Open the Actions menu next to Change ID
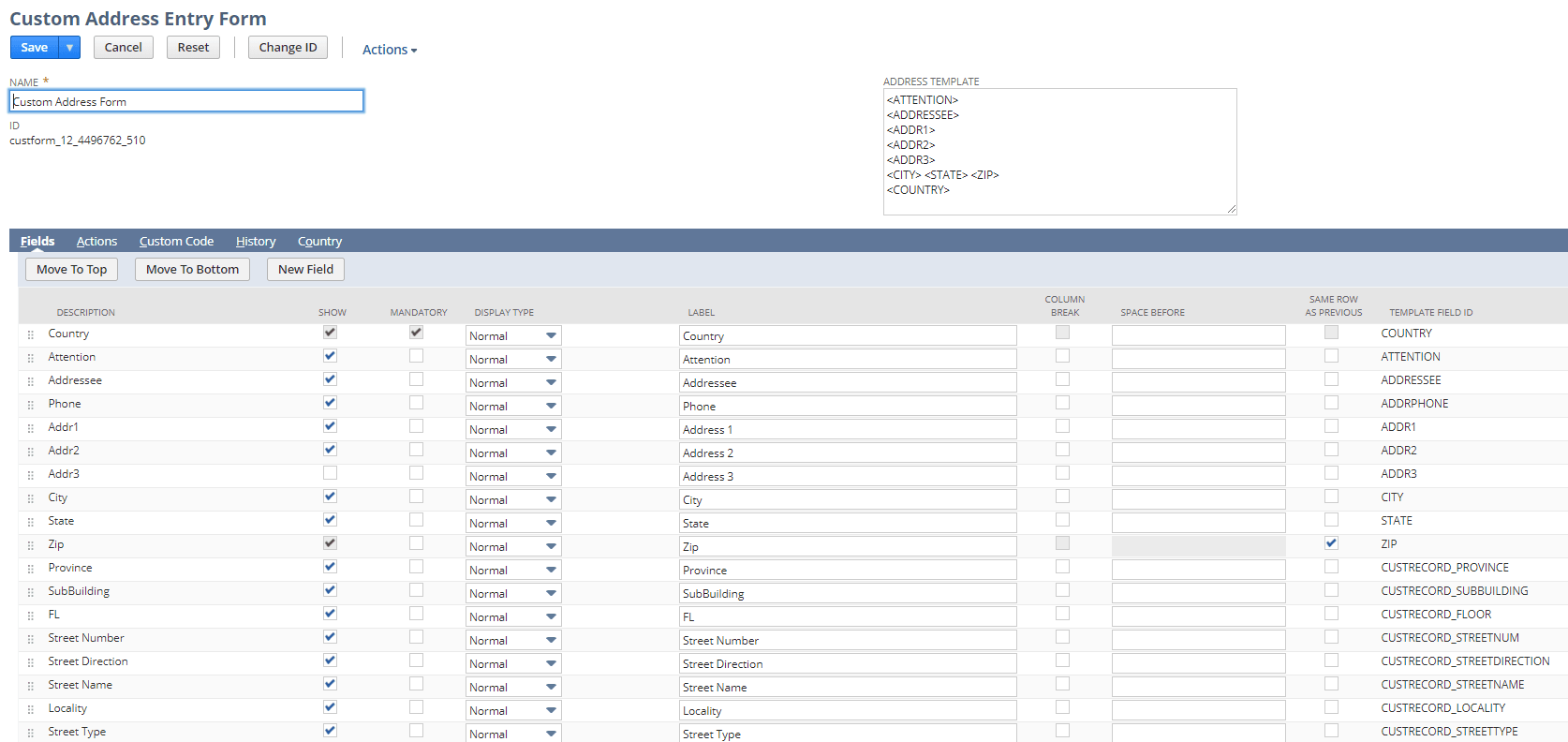The height and width of the screenshot is (742, 1568). tap(390, 50)
